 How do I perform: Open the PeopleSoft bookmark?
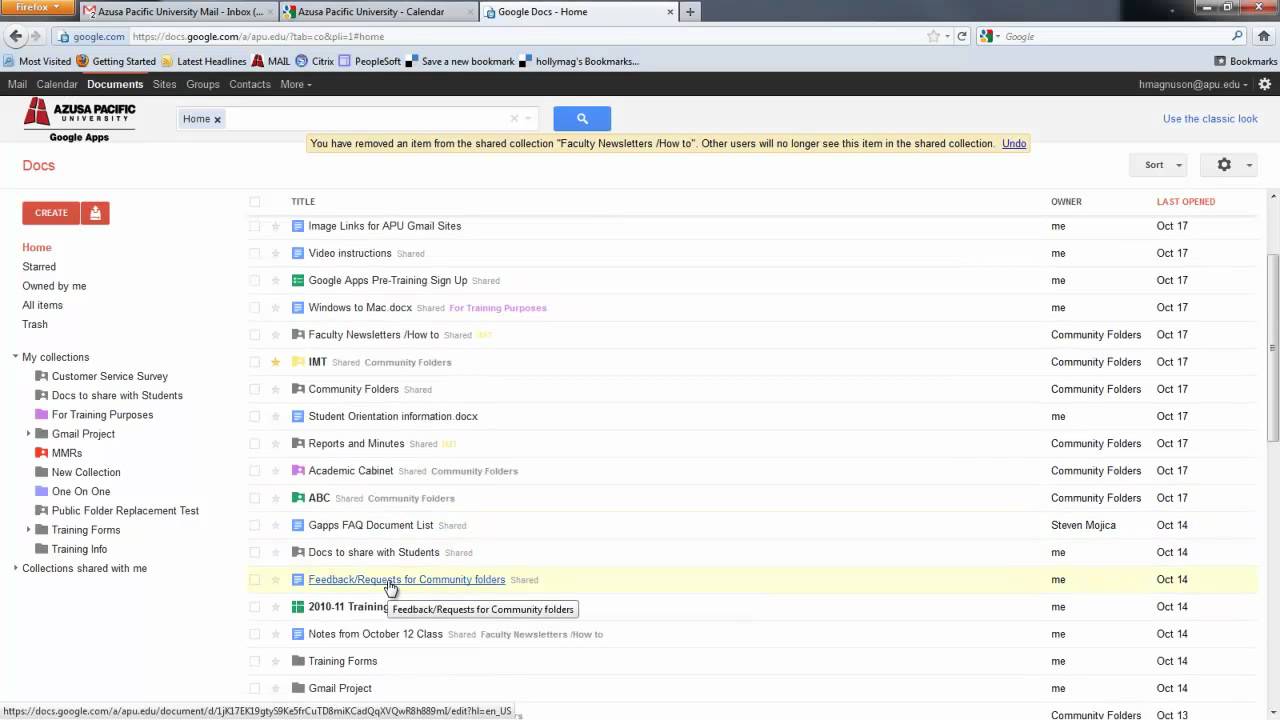(370, 61)
